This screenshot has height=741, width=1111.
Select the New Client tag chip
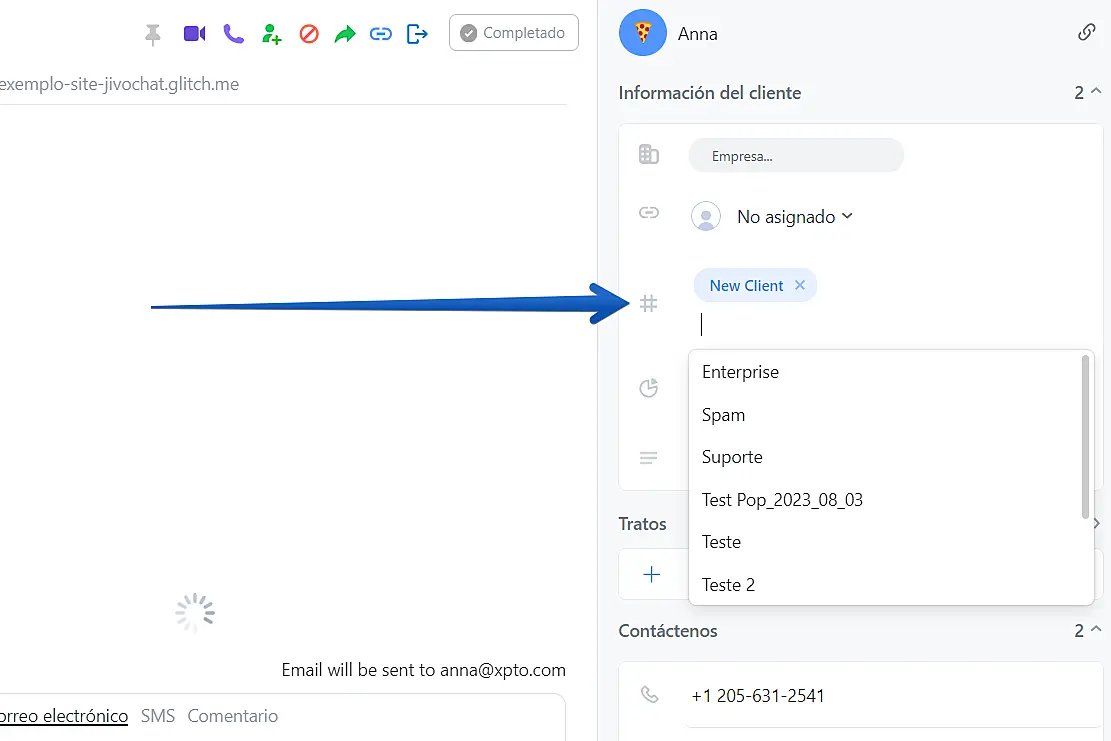point(755,285)
